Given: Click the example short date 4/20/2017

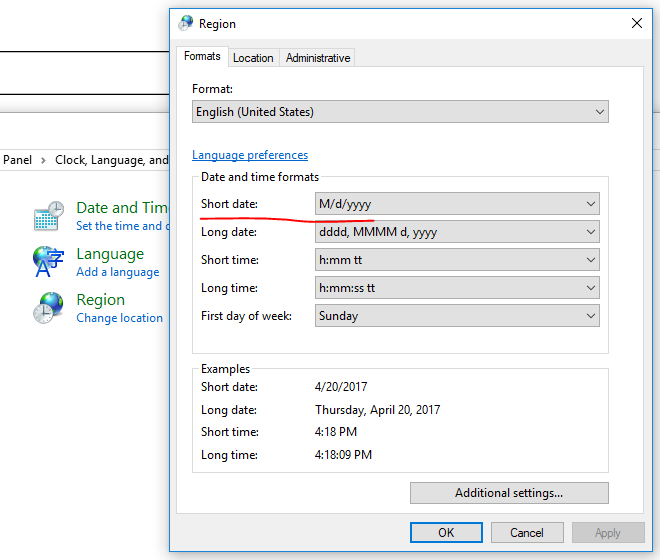Looking at the screenshot, I should click(341, 387).
